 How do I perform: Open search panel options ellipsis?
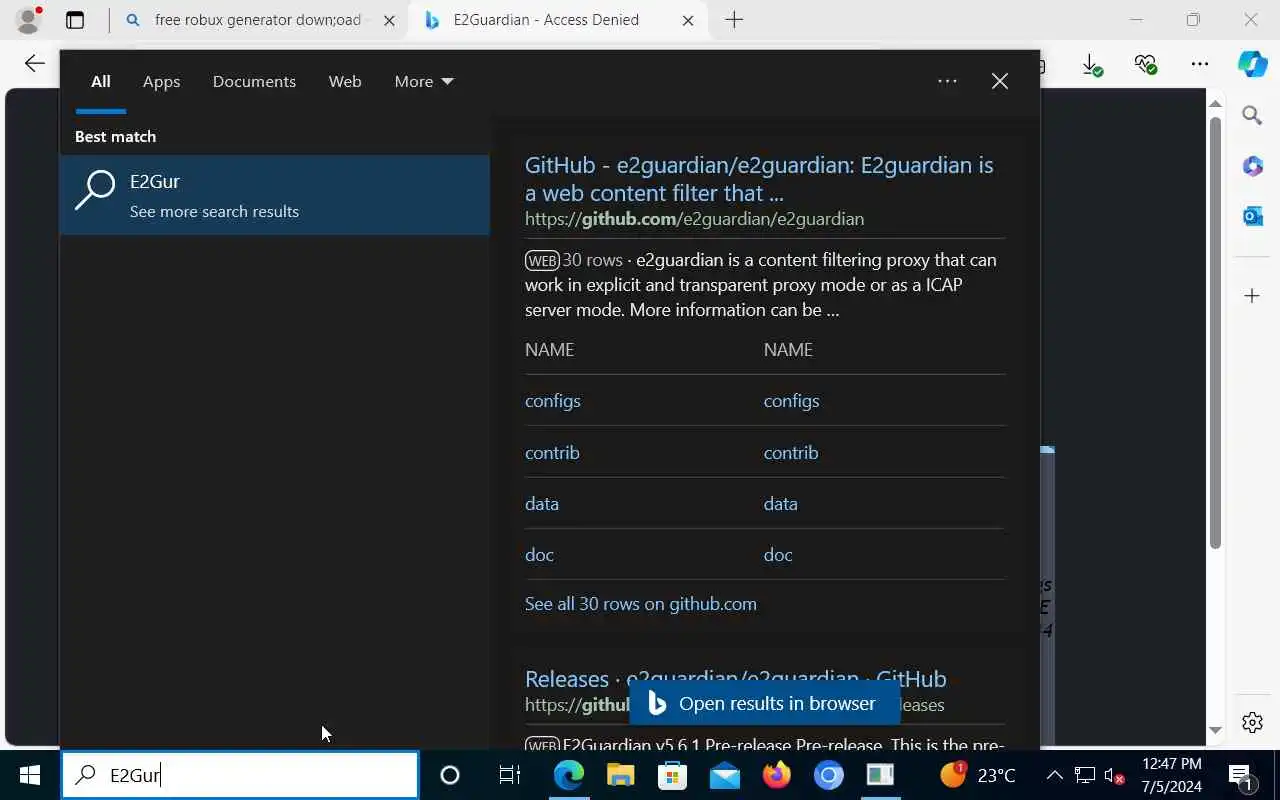click(947, 81)
